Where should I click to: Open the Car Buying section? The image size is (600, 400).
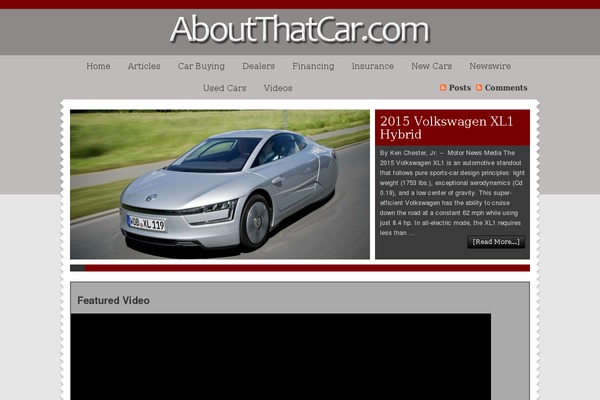(201, 66)
